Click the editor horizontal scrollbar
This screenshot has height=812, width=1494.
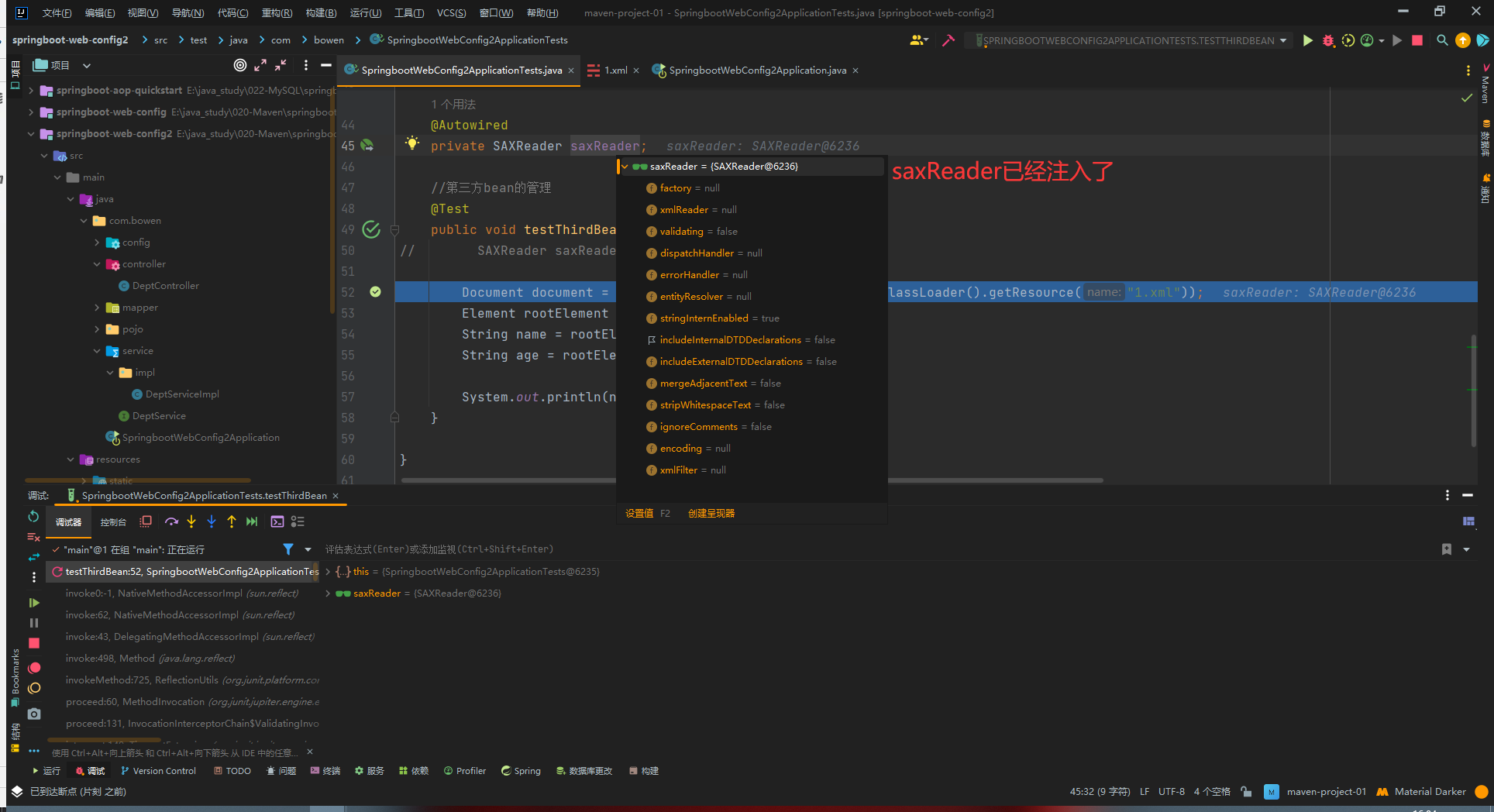752,480
